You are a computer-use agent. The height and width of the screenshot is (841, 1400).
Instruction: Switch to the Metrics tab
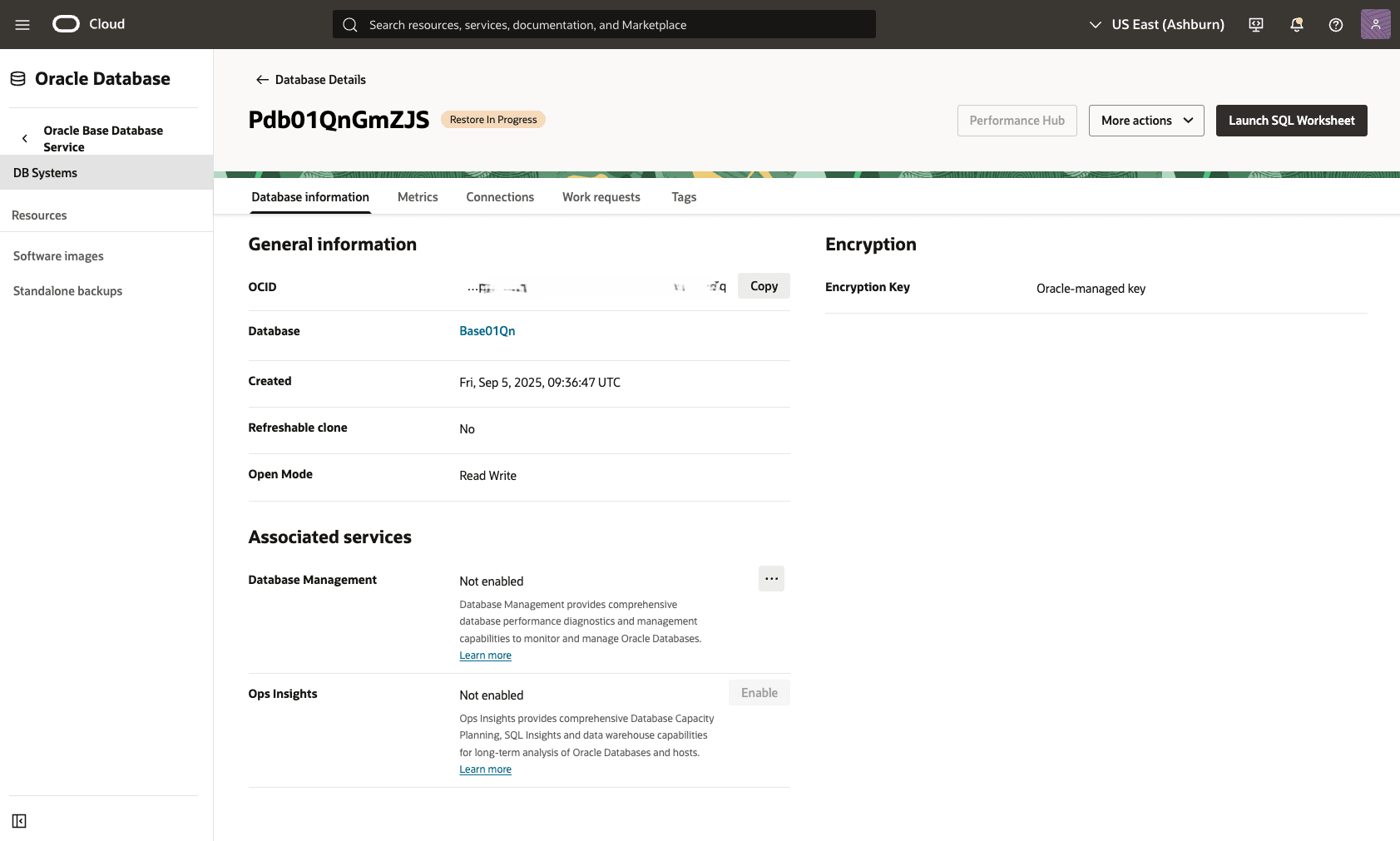coord(418,197)
